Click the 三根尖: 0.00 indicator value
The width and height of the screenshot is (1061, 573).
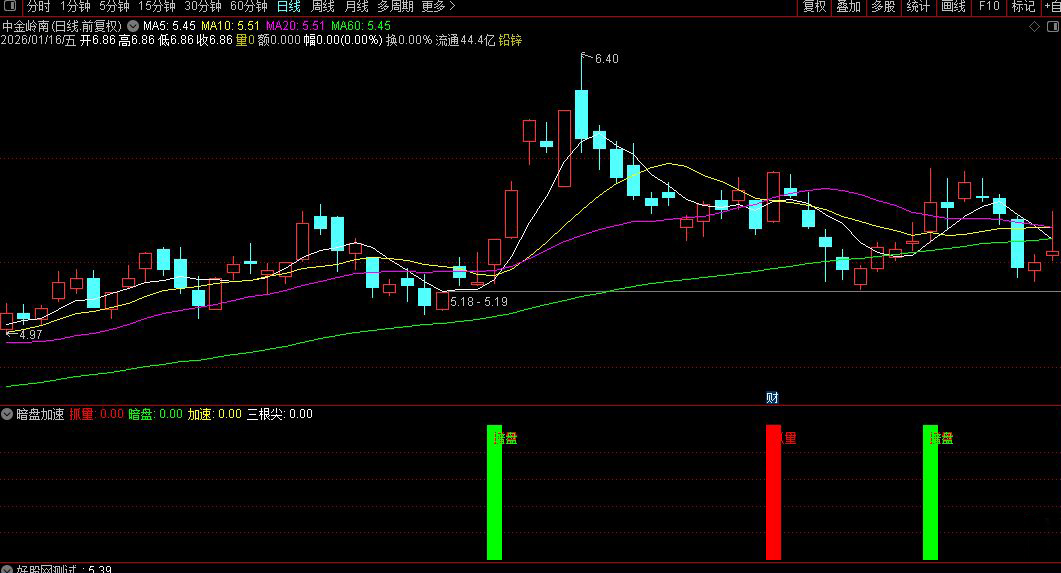pyautogui.click(x=279, y=414)
